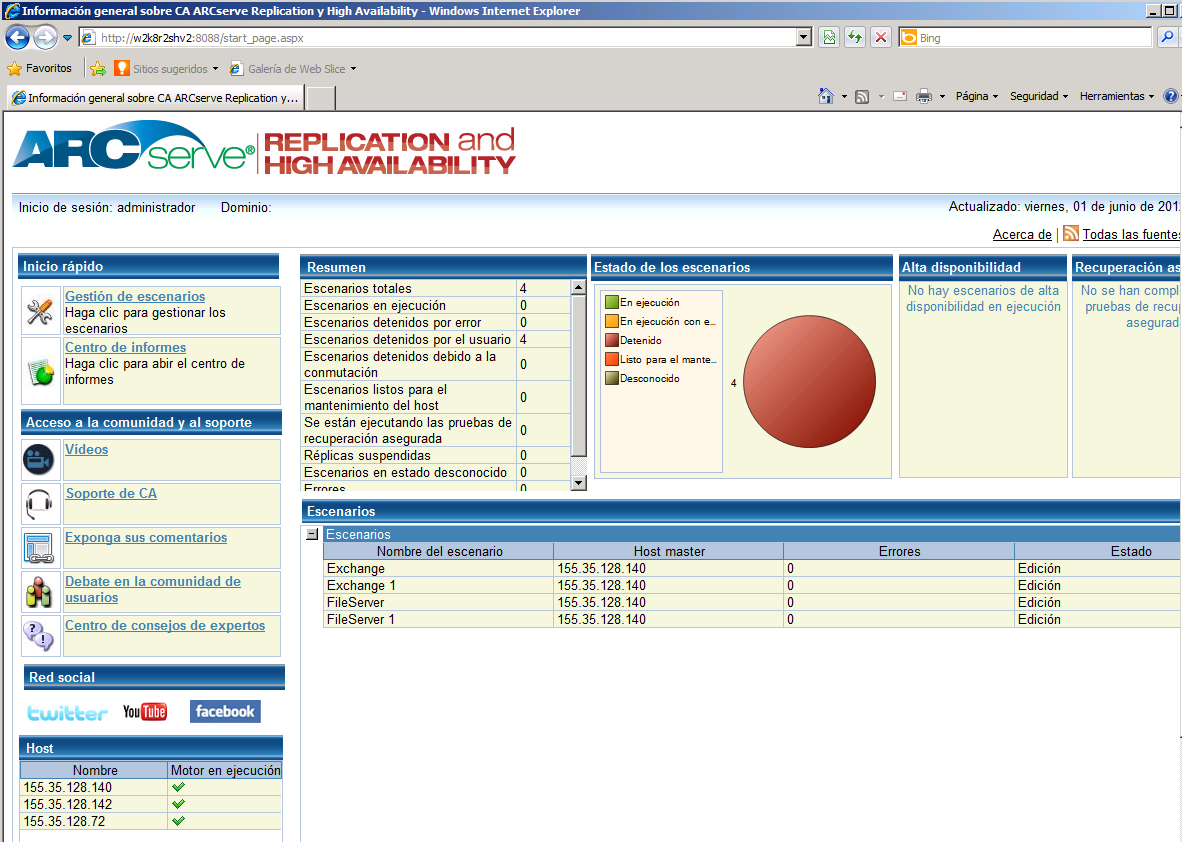Viewport: 1182px width, 842px height.
Task: Click the report center icon
Action: coord(39,371)
